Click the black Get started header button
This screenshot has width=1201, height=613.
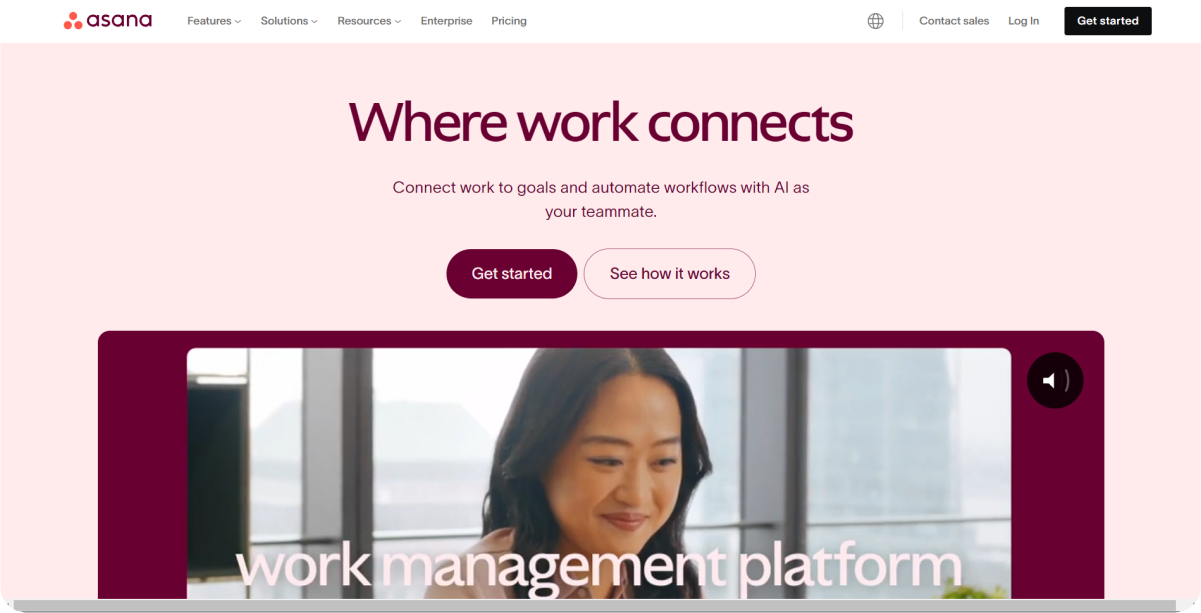click(1108, 21)
